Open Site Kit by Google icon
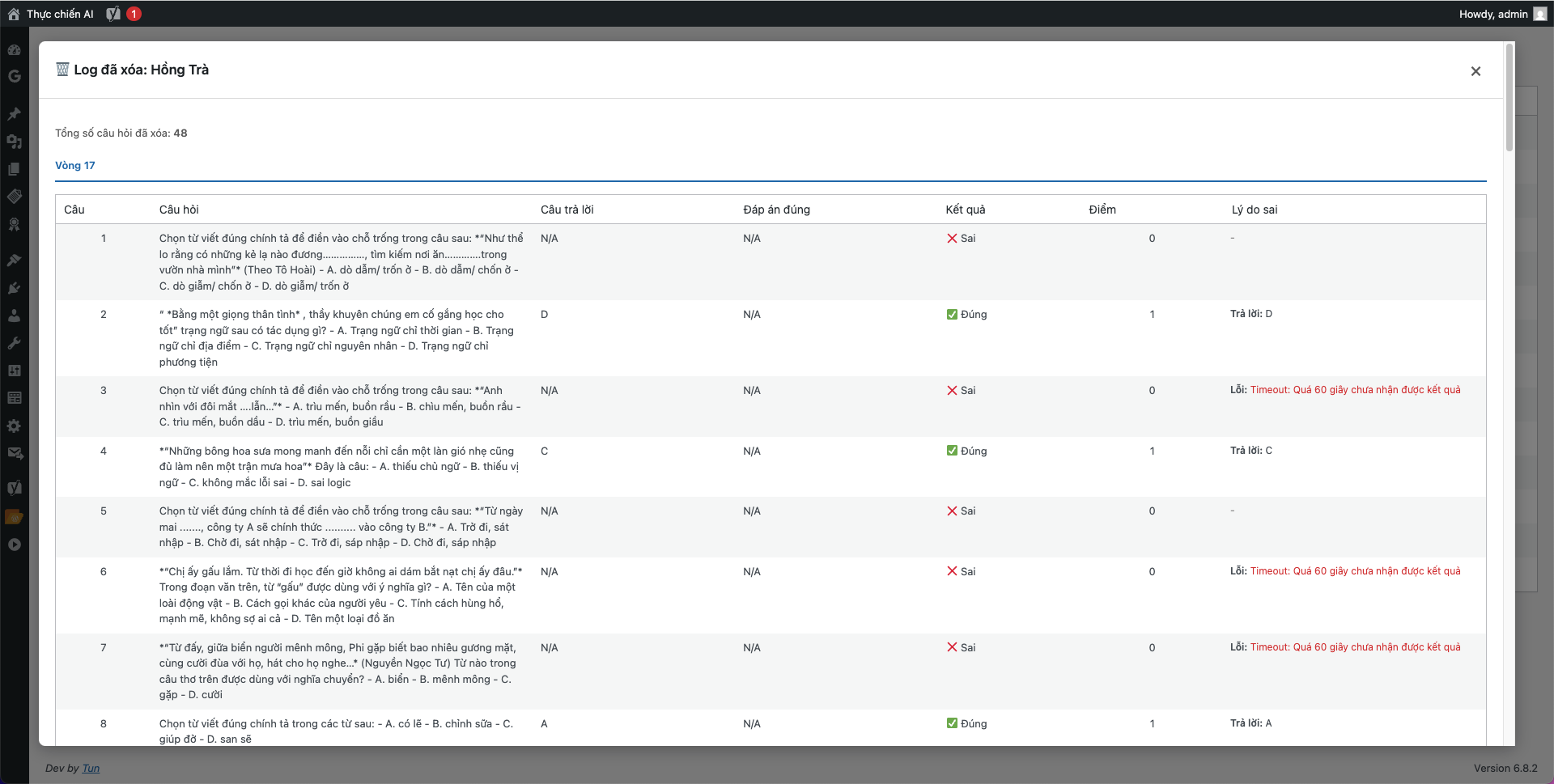This screenshot has height=784, width=1554. pos(14,76)
